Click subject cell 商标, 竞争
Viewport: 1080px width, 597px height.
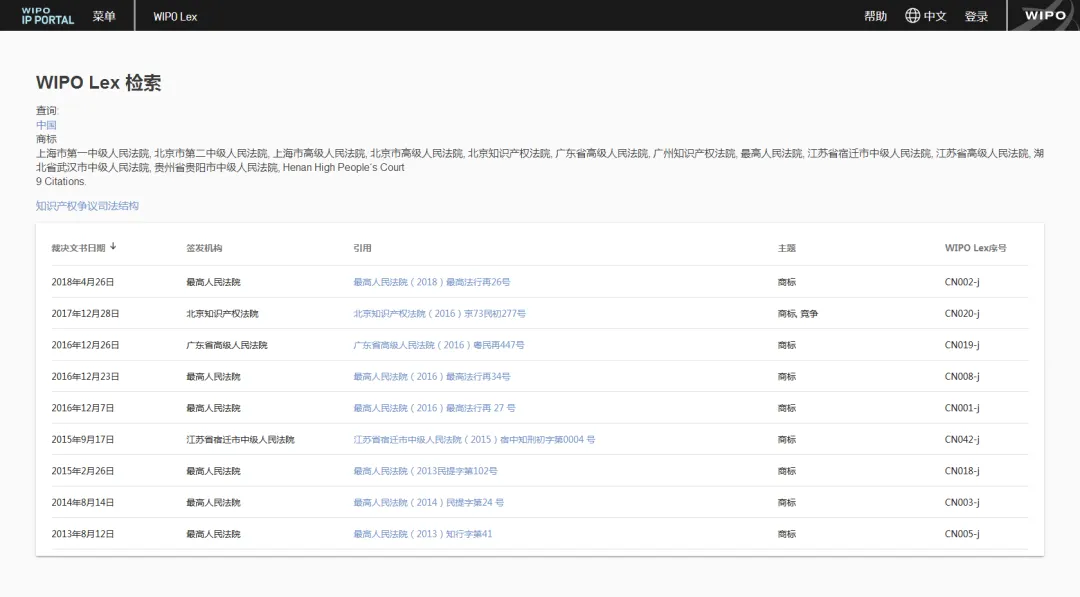(798, 313)
